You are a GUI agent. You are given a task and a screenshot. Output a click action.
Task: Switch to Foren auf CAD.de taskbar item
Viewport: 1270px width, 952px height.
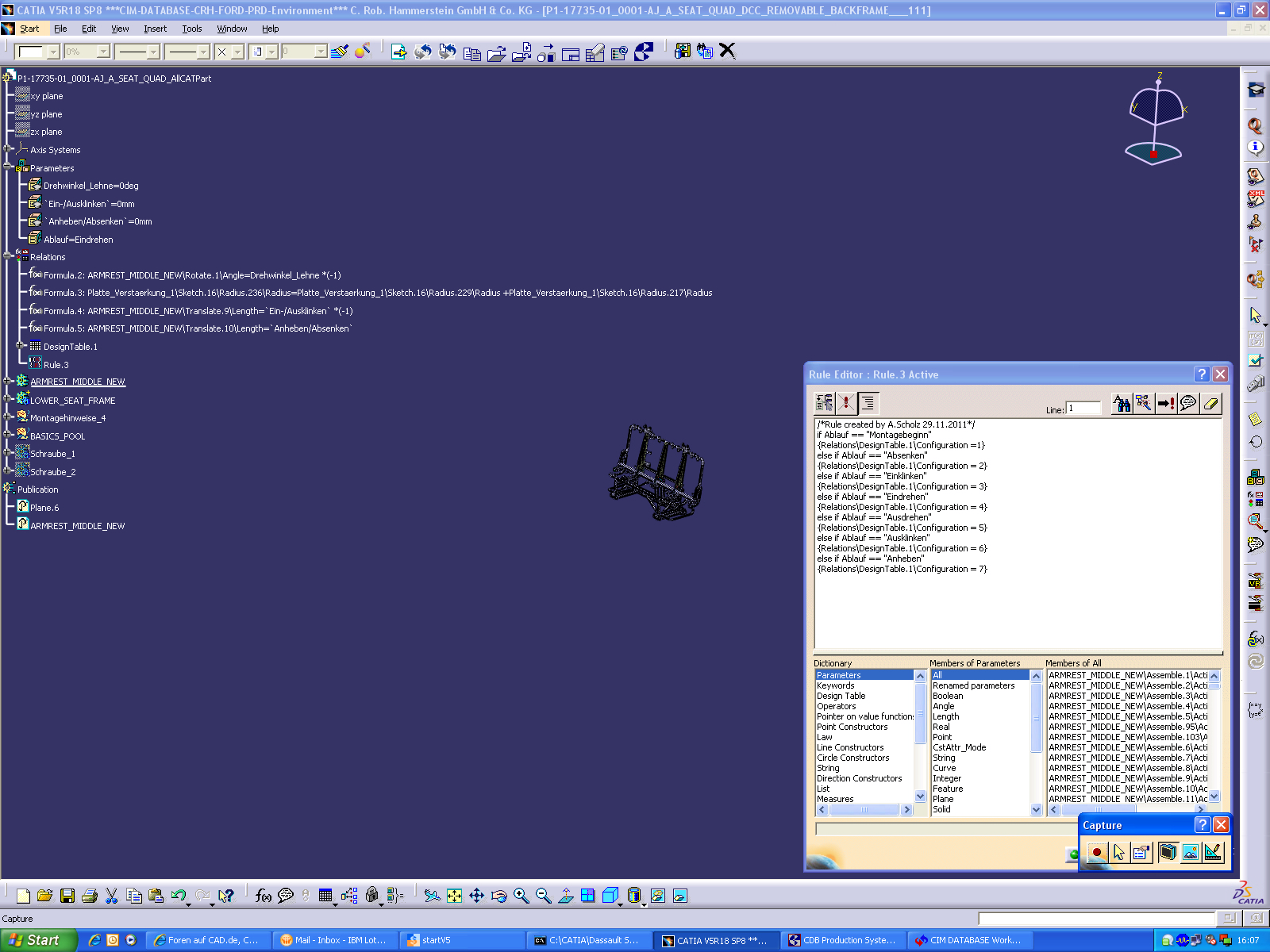(207, 940)
